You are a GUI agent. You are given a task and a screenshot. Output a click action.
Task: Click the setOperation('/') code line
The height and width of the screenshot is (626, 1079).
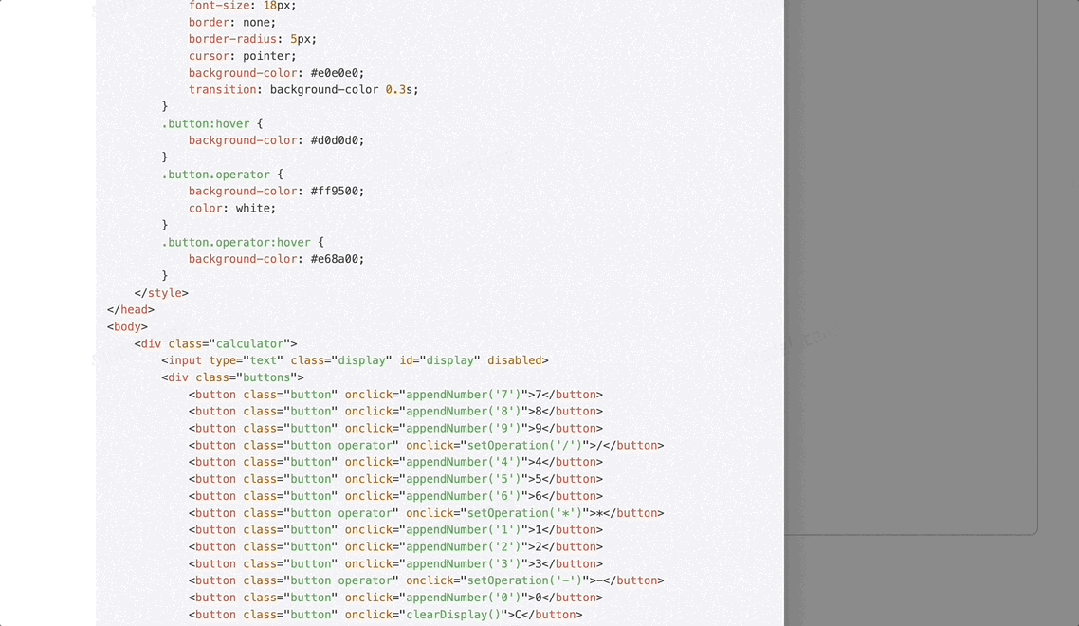[426, 445]
